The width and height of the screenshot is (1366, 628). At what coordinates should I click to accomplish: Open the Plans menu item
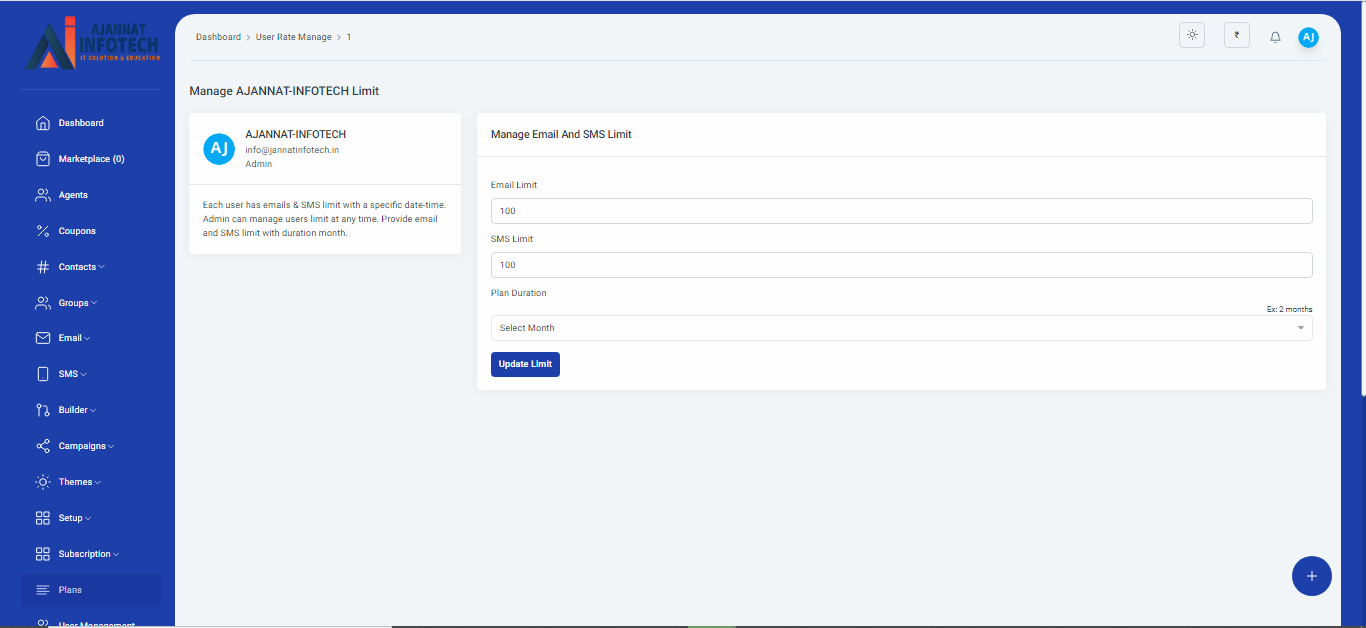tap(70, 590)
